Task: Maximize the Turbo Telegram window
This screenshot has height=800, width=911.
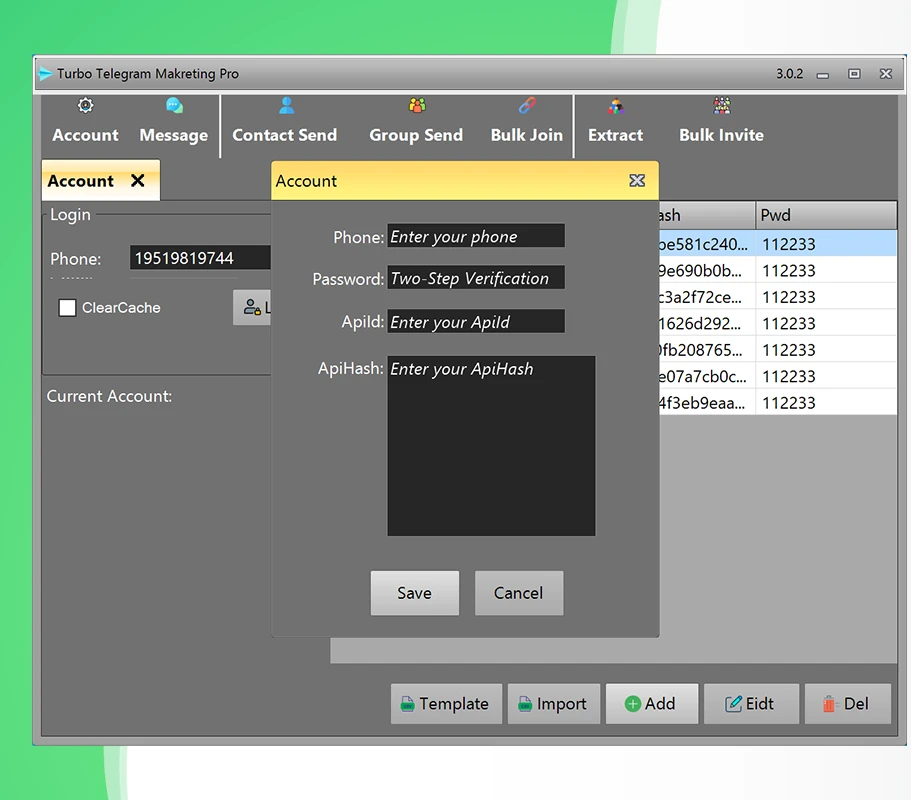Action: pyautogui.click(x=854, y=74)
